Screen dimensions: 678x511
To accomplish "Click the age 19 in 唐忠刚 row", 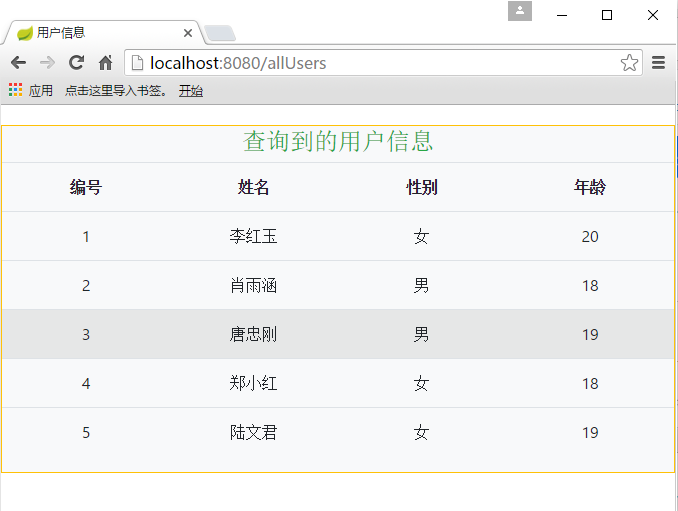I will [590, 335].
